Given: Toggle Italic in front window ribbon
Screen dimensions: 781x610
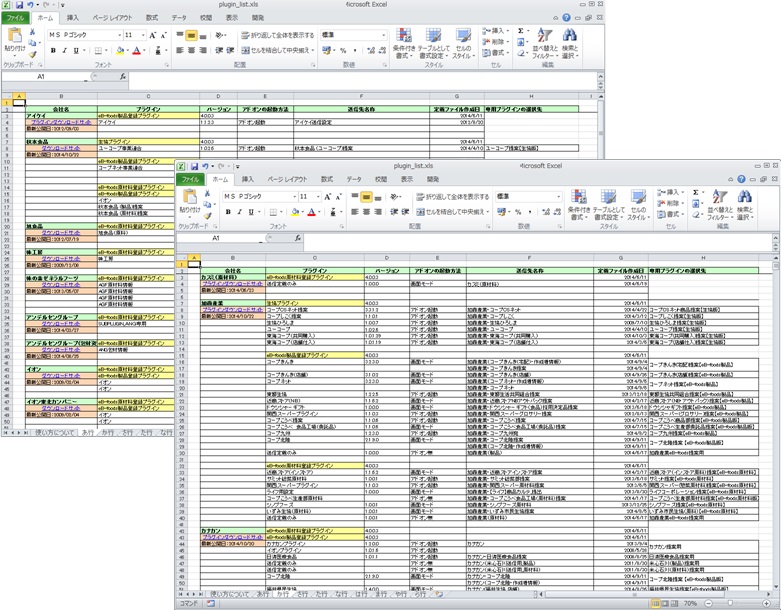Looking at the screenshot, I should pos(240,212).
